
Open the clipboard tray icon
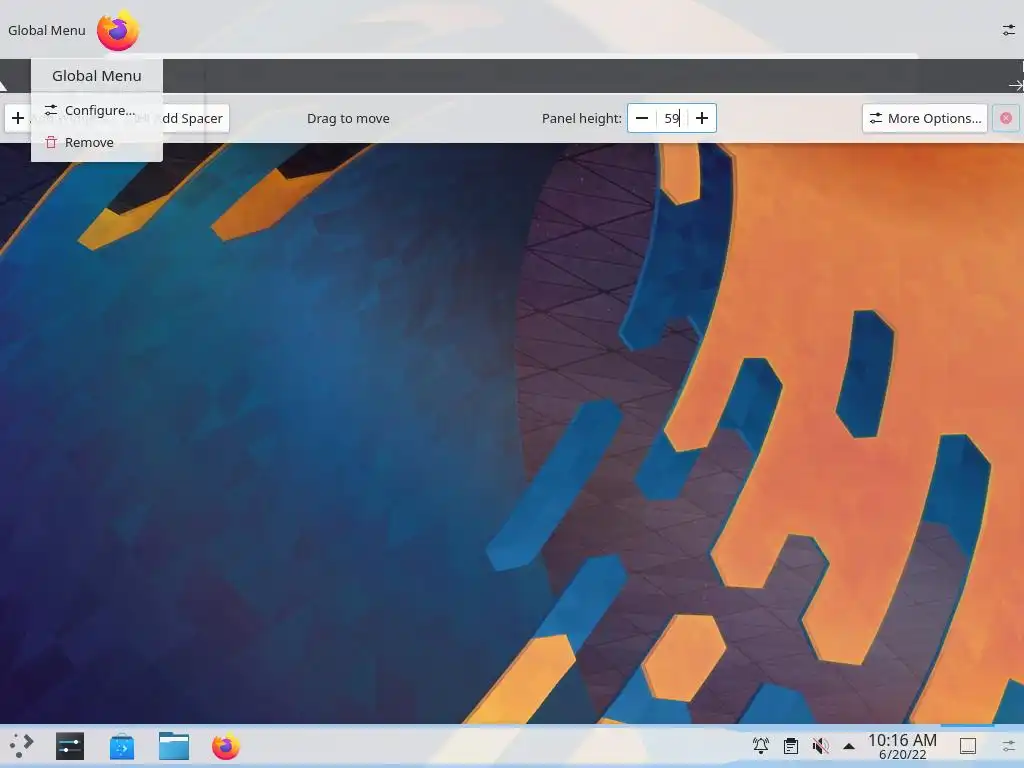coord(791,745)
